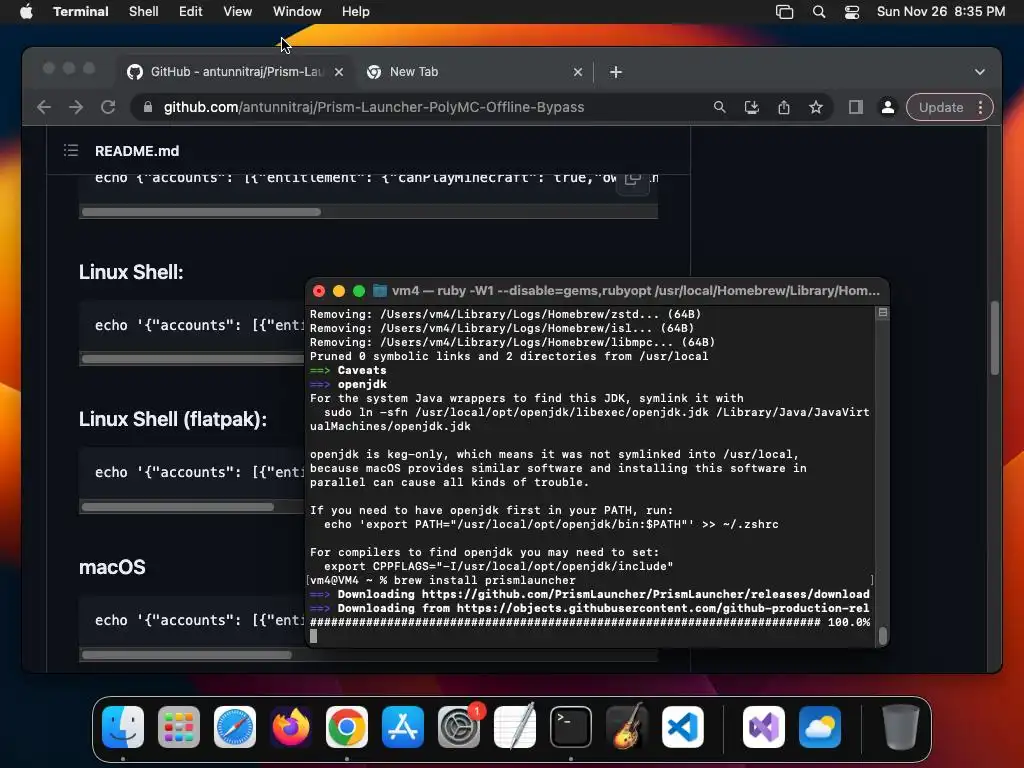Open the Trash from the Dock
Image resolution: width=1024 pixels, height=768 pixels.
click(901, 727)
